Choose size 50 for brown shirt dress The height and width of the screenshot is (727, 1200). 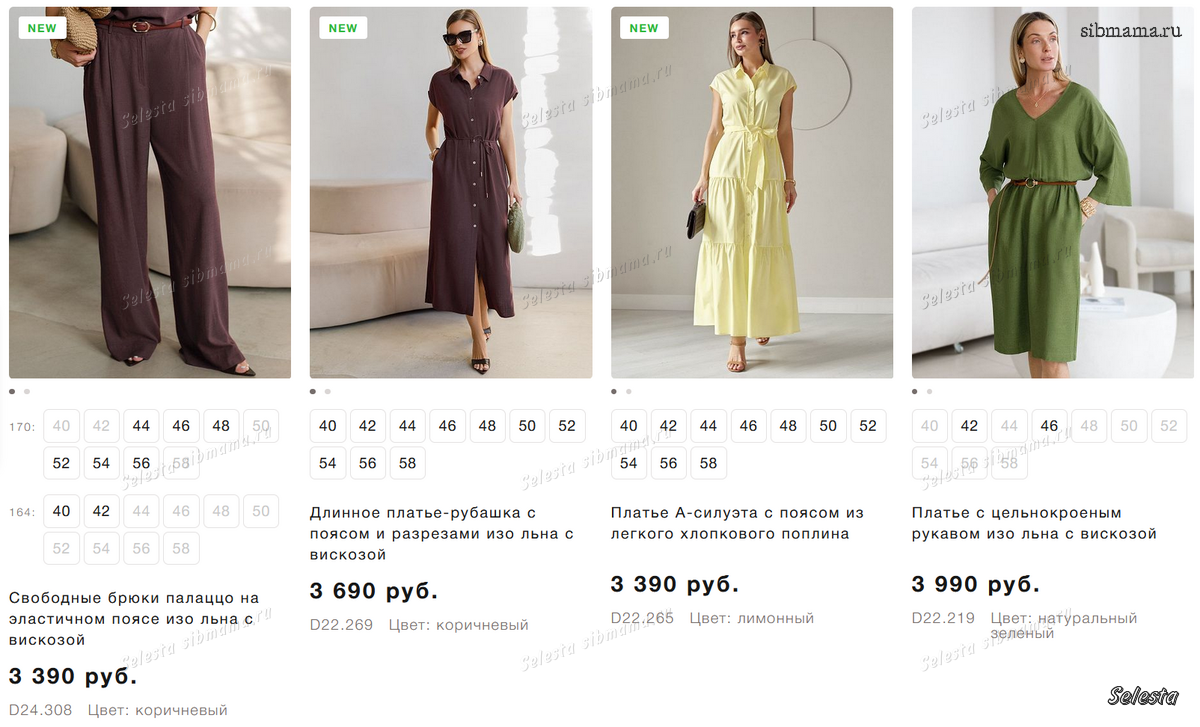point(527,426)
